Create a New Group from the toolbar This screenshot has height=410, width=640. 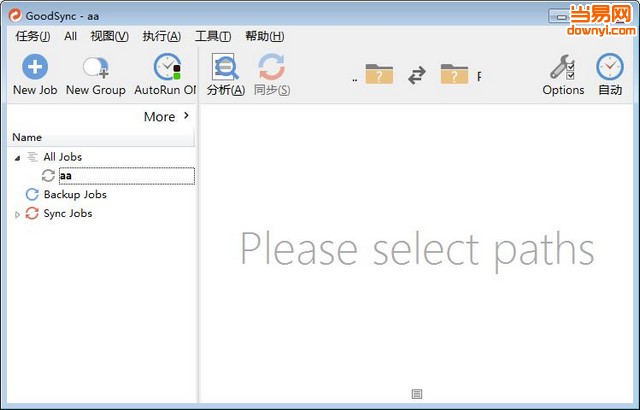coord(96,68)
